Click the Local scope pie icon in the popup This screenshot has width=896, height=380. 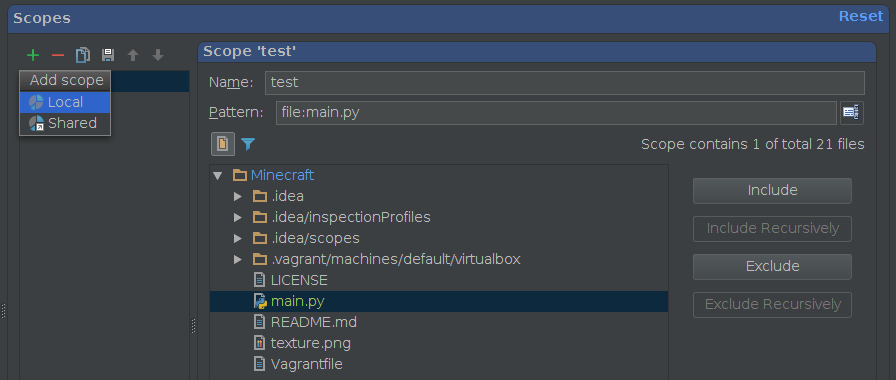[x=37, y=102]
